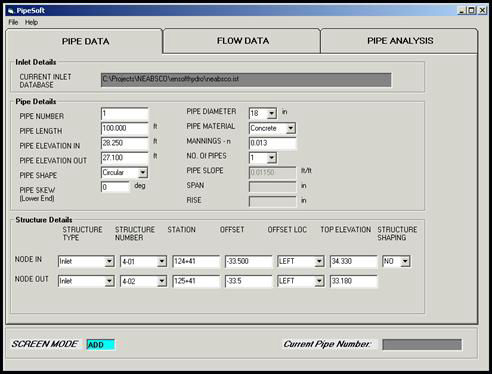Viewport: 492px width, 374px height.
Task: Open NODE OUT structure type dropdown
Action: click(x=109, y=281)
